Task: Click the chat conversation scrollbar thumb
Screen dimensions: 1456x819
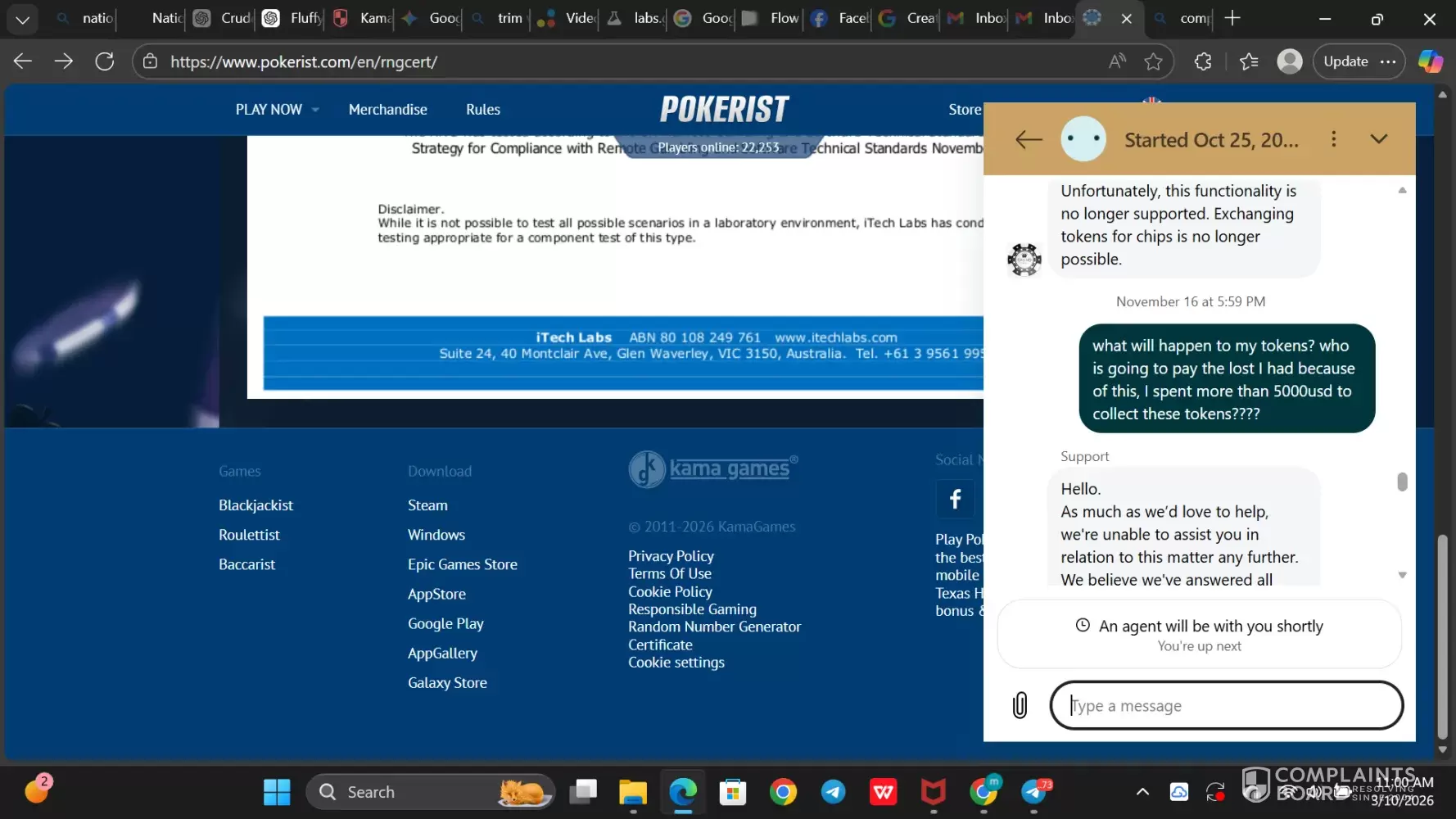Action: point(1402,482)
